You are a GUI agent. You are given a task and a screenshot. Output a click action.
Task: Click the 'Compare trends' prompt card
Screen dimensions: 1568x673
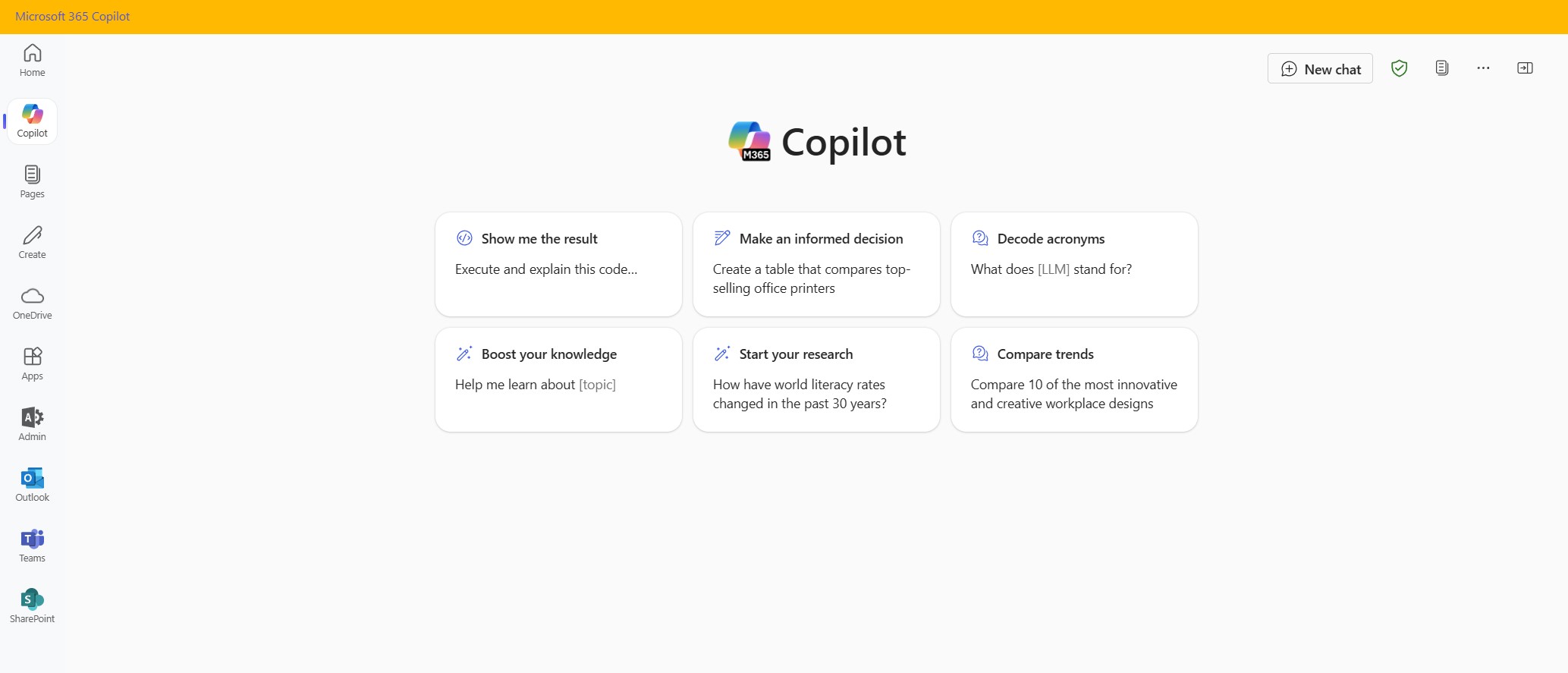pyautogui.click(x=1073, y=379)
